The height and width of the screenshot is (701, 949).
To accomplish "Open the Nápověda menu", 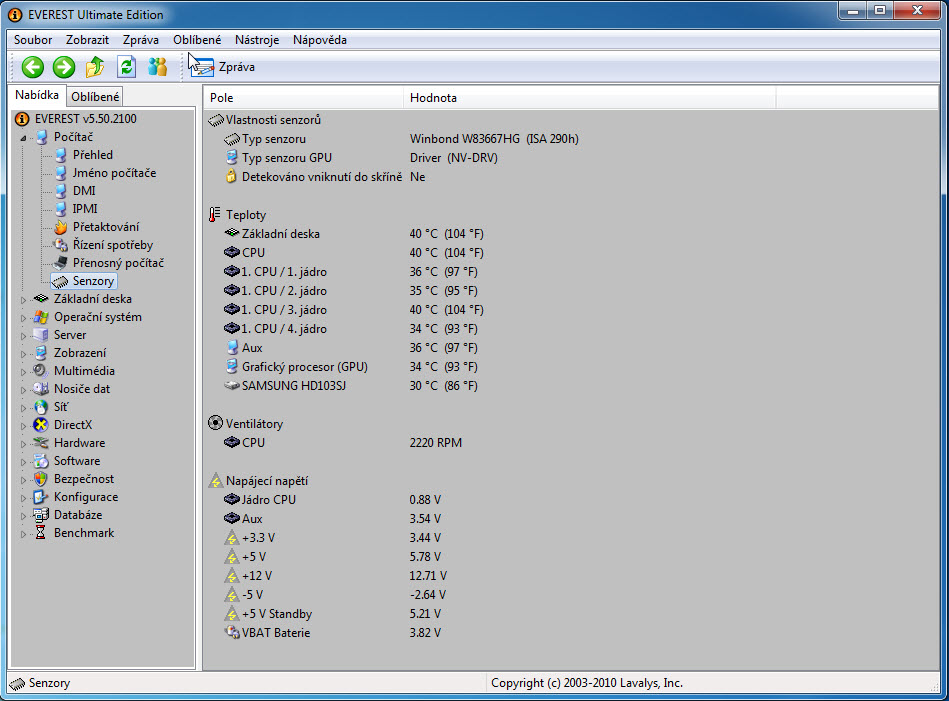I will 320,40.
